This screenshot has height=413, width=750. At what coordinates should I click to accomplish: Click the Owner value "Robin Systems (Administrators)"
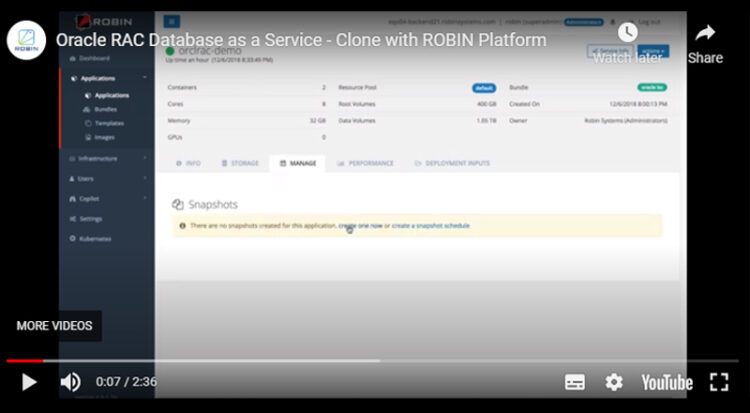tap(626, 121)
